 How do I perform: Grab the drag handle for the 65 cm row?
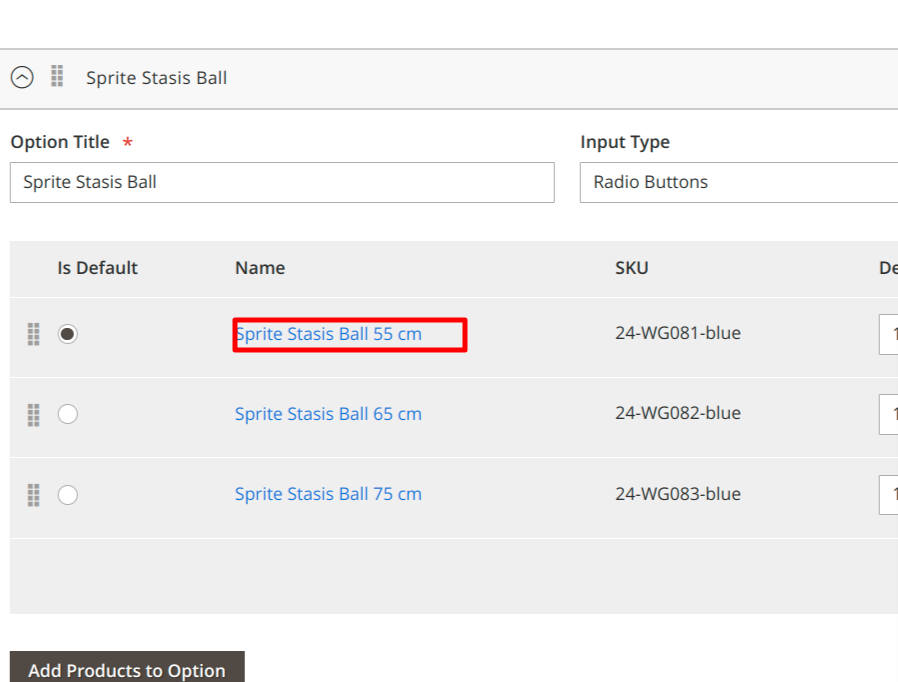(33, 413)
